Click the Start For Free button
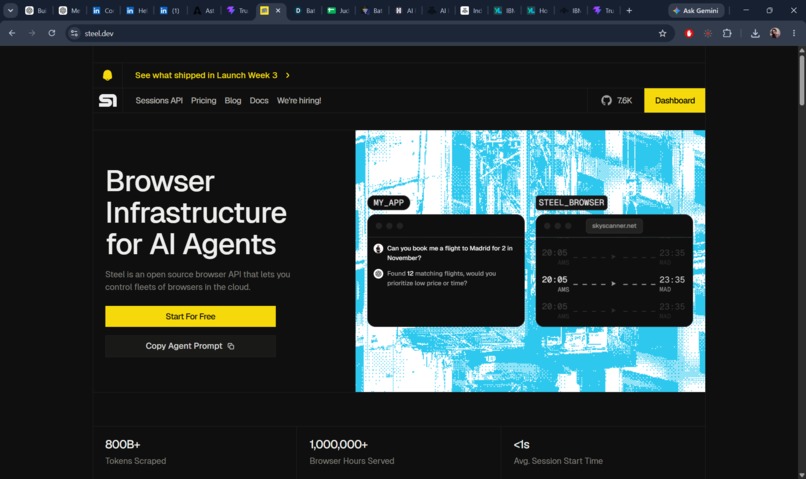The width and height of the screenshot is (806, 479). (191, 317)
